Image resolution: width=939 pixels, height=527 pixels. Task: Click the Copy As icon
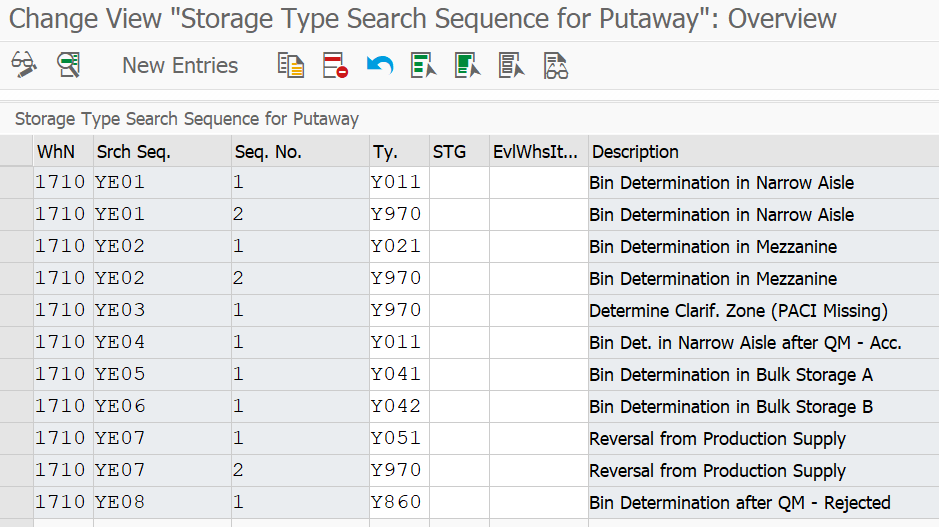[291, 65]
